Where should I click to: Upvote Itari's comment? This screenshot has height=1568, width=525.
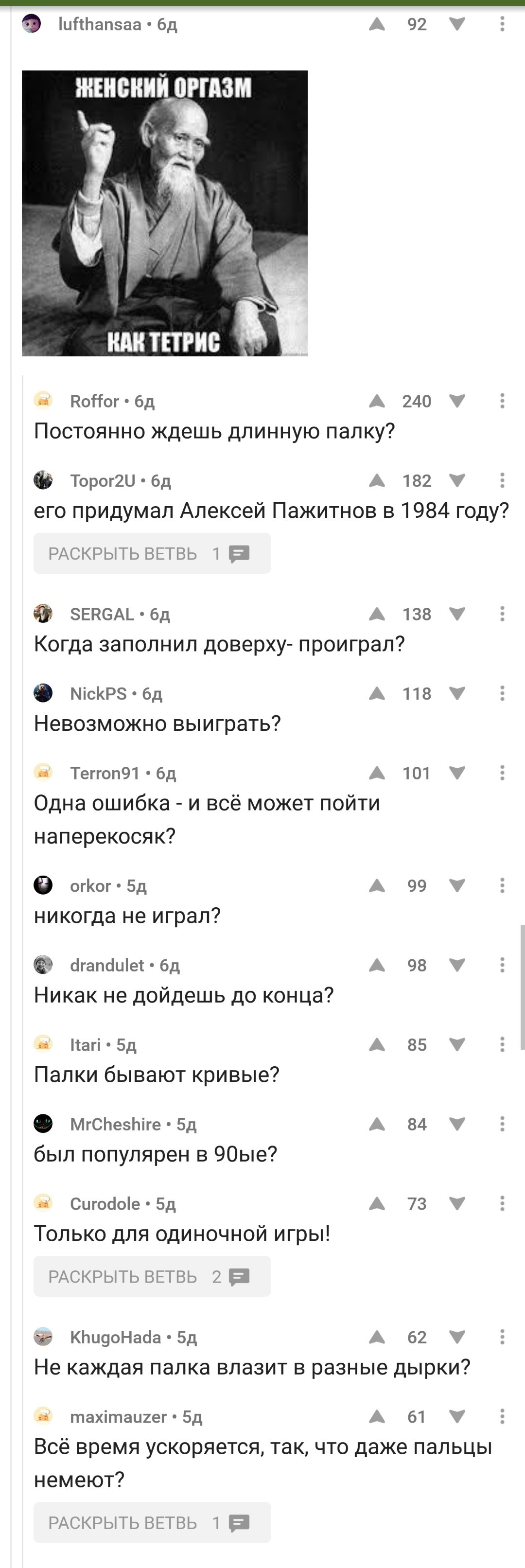[x=377, y=1044]
